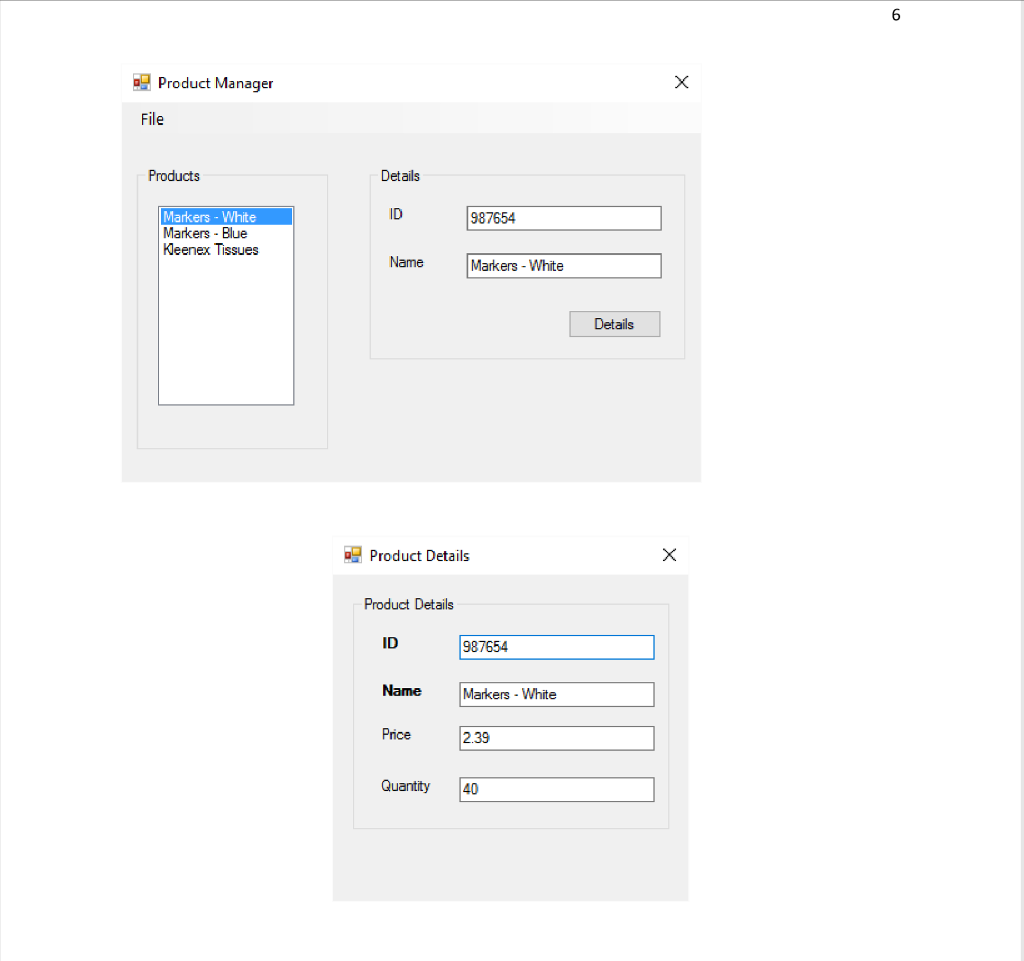Click the Quantity field showing 40

point(556,789)
